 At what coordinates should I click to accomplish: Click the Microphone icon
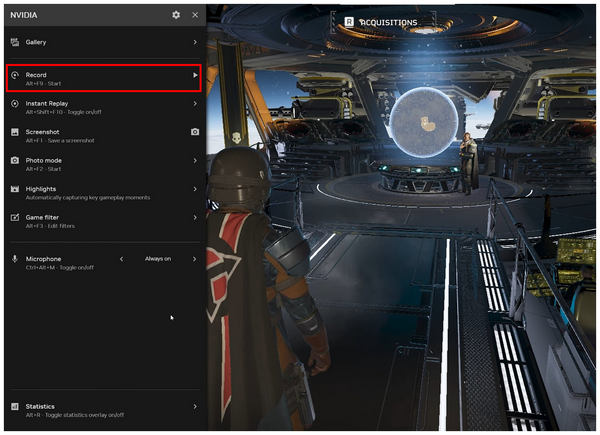15,259
